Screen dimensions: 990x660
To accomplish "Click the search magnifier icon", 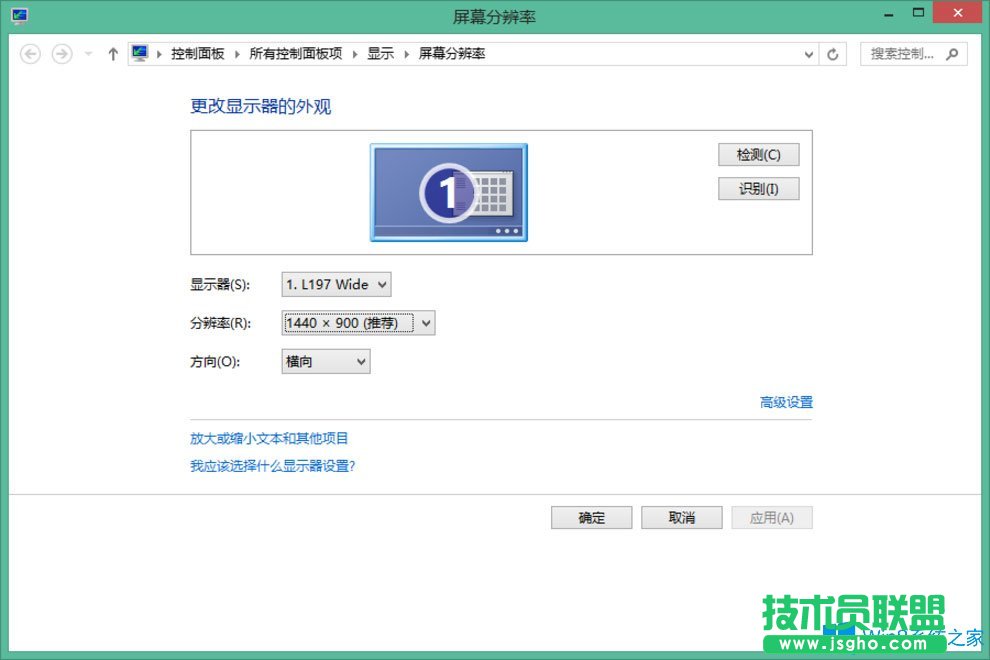I will tap(951, 53).
